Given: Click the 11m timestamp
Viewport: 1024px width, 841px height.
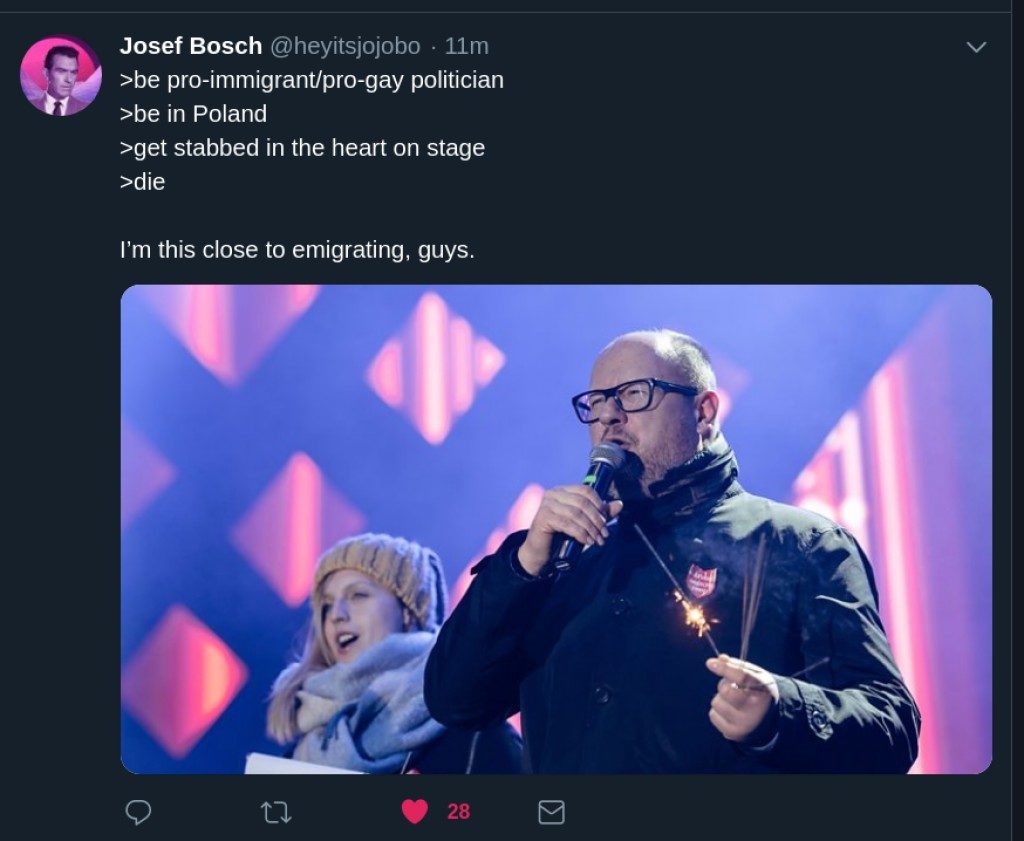Looking at the screenshot, I should (x=466, y=46).
